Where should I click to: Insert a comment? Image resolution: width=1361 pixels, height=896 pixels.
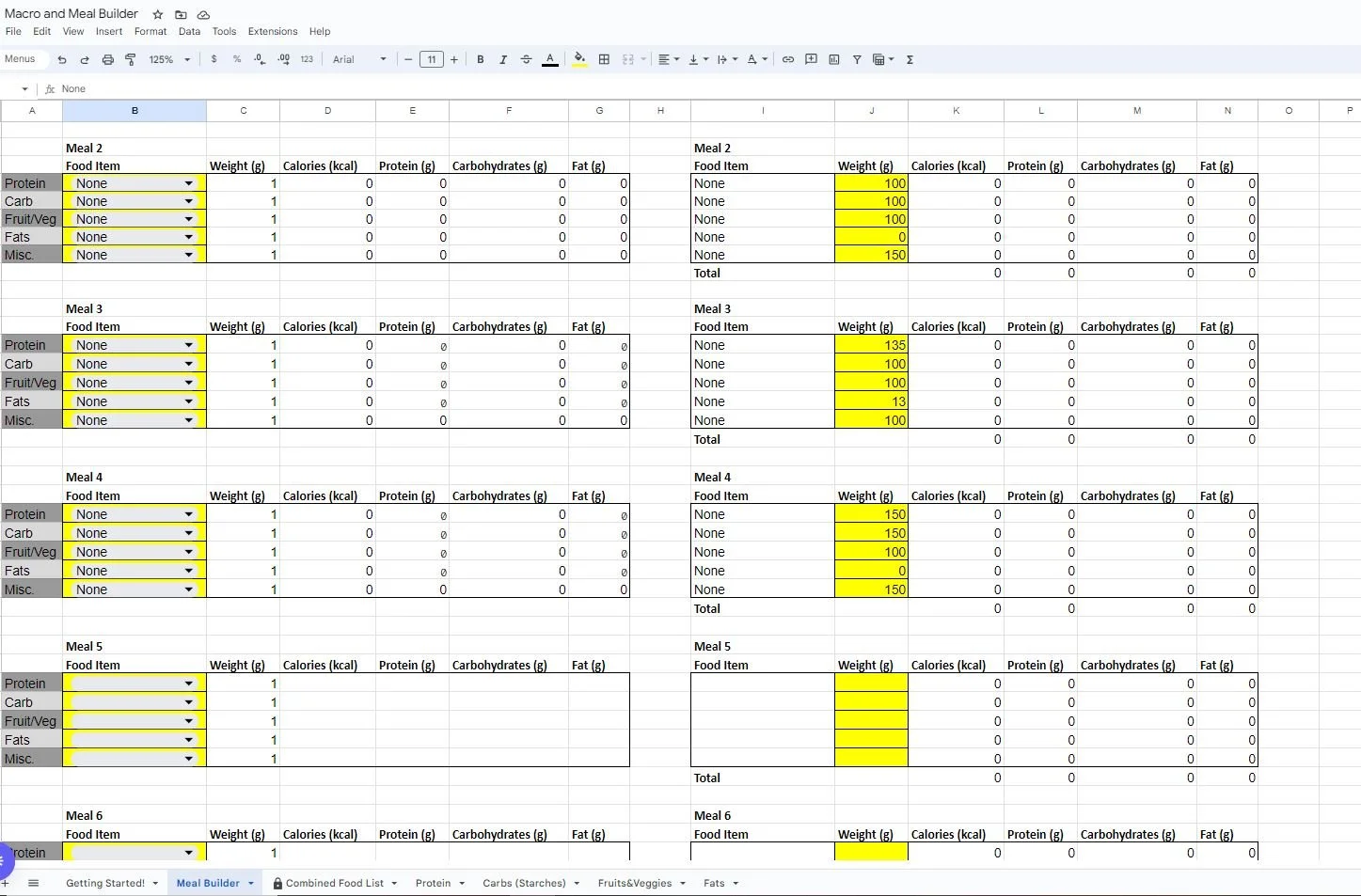(811, 59)
